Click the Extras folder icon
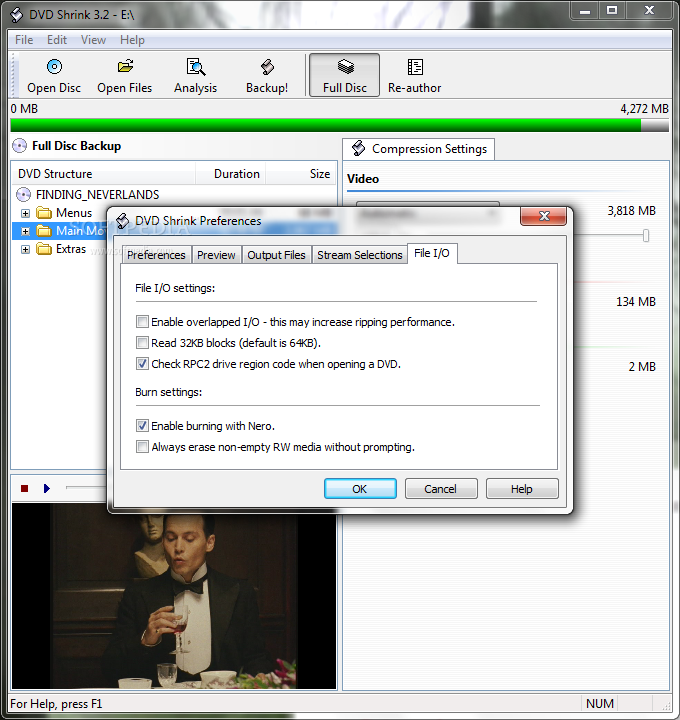 pos(44,249)
